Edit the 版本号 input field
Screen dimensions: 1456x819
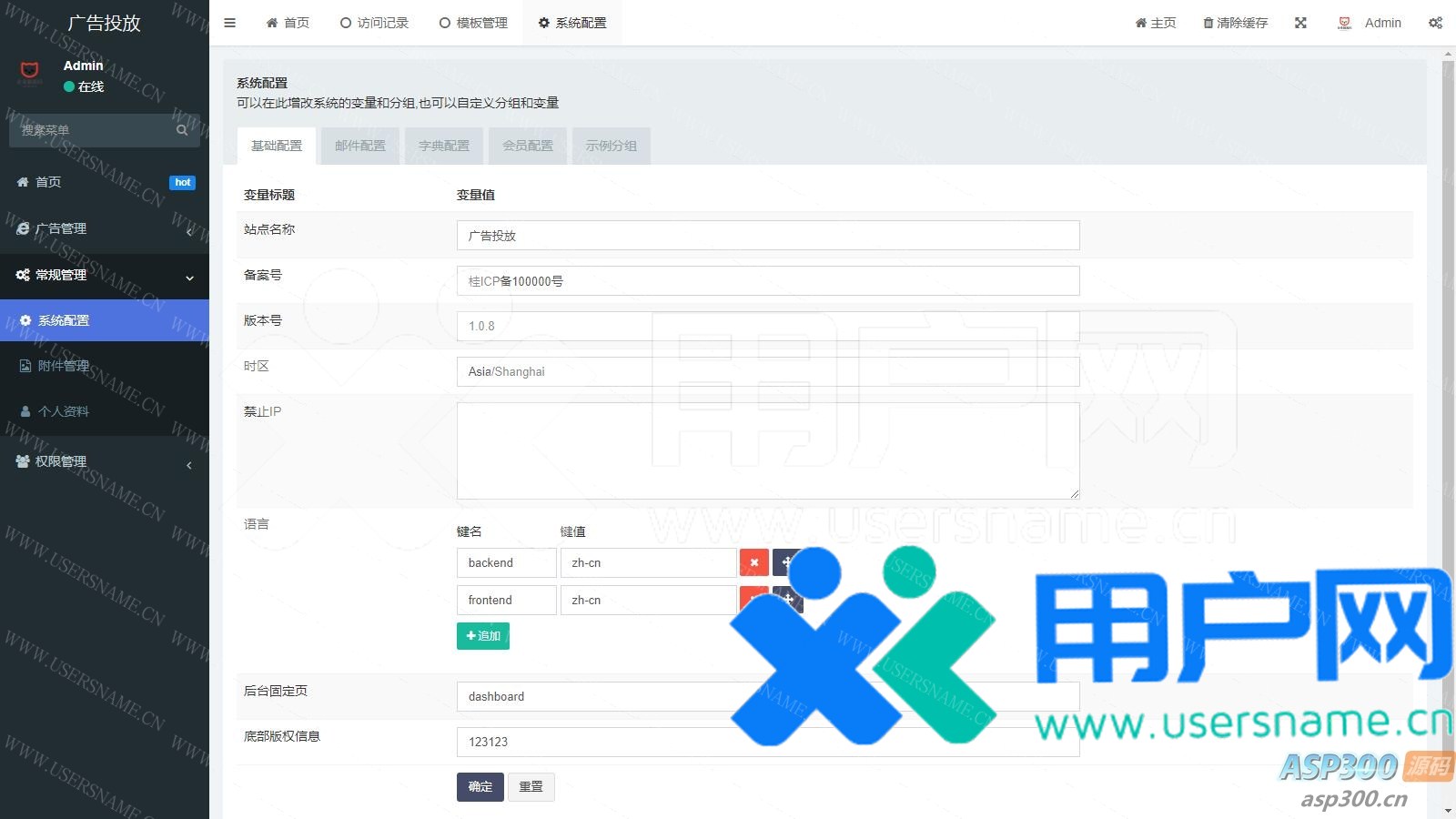point(768,326)
